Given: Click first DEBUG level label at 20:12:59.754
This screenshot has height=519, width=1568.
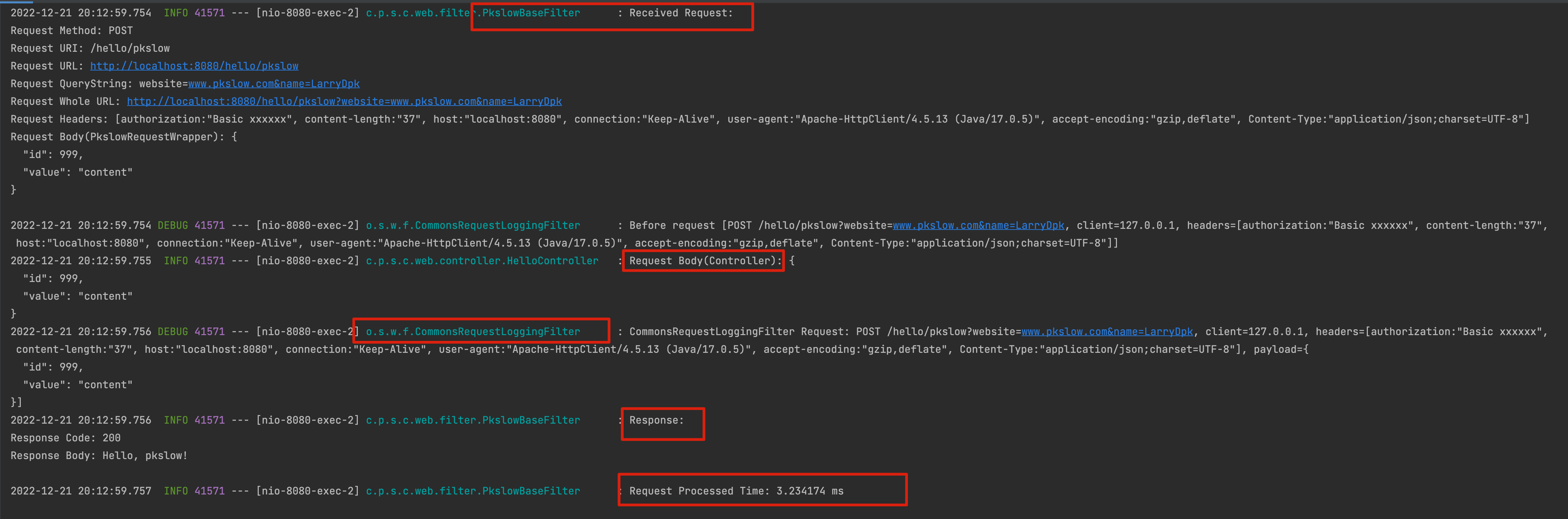Looking at the screenshot, I should pos(172,225).
